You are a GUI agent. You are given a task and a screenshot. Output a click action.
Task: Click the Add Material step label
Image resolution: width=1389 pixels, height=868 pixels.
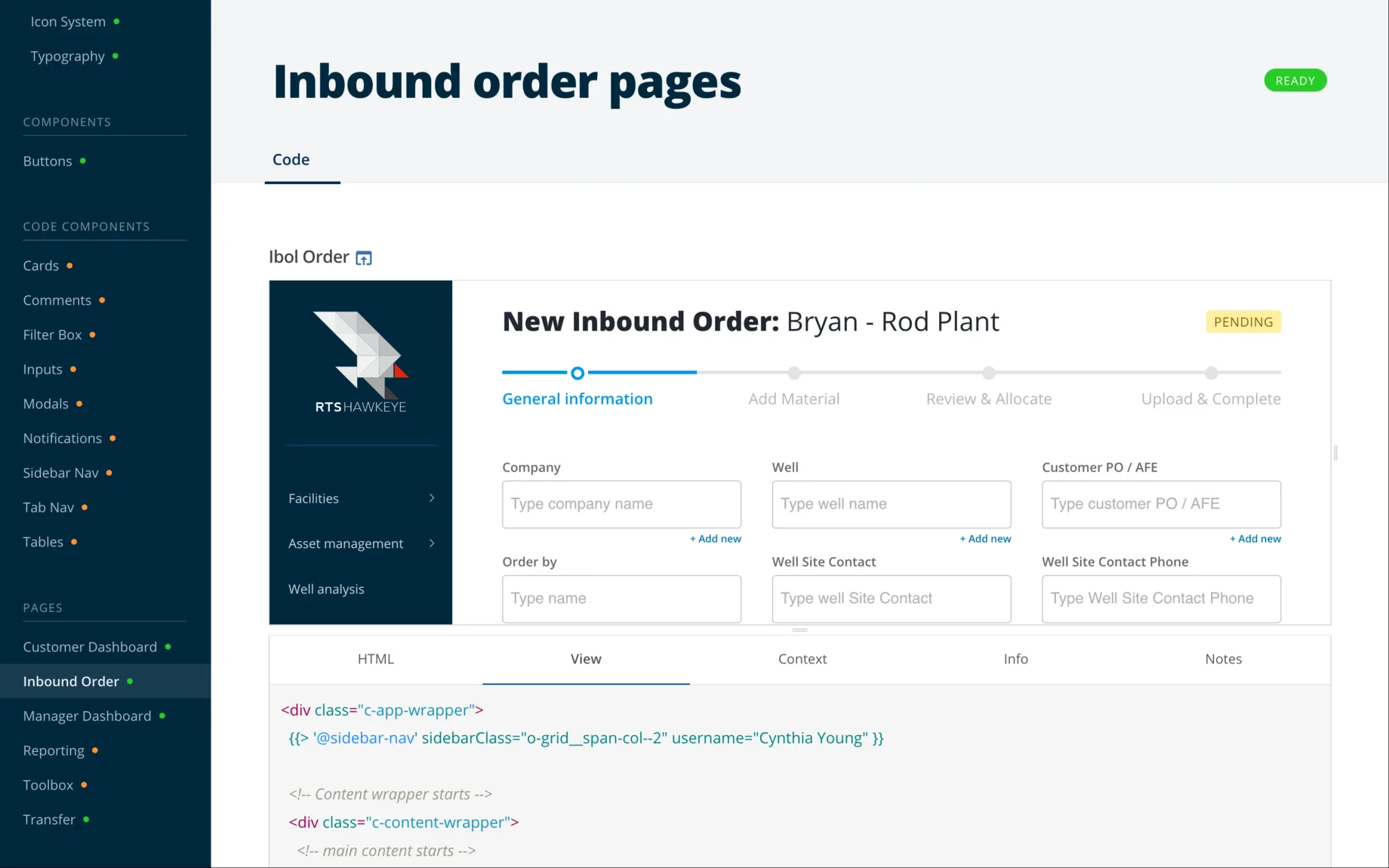(x=794, y=399)
